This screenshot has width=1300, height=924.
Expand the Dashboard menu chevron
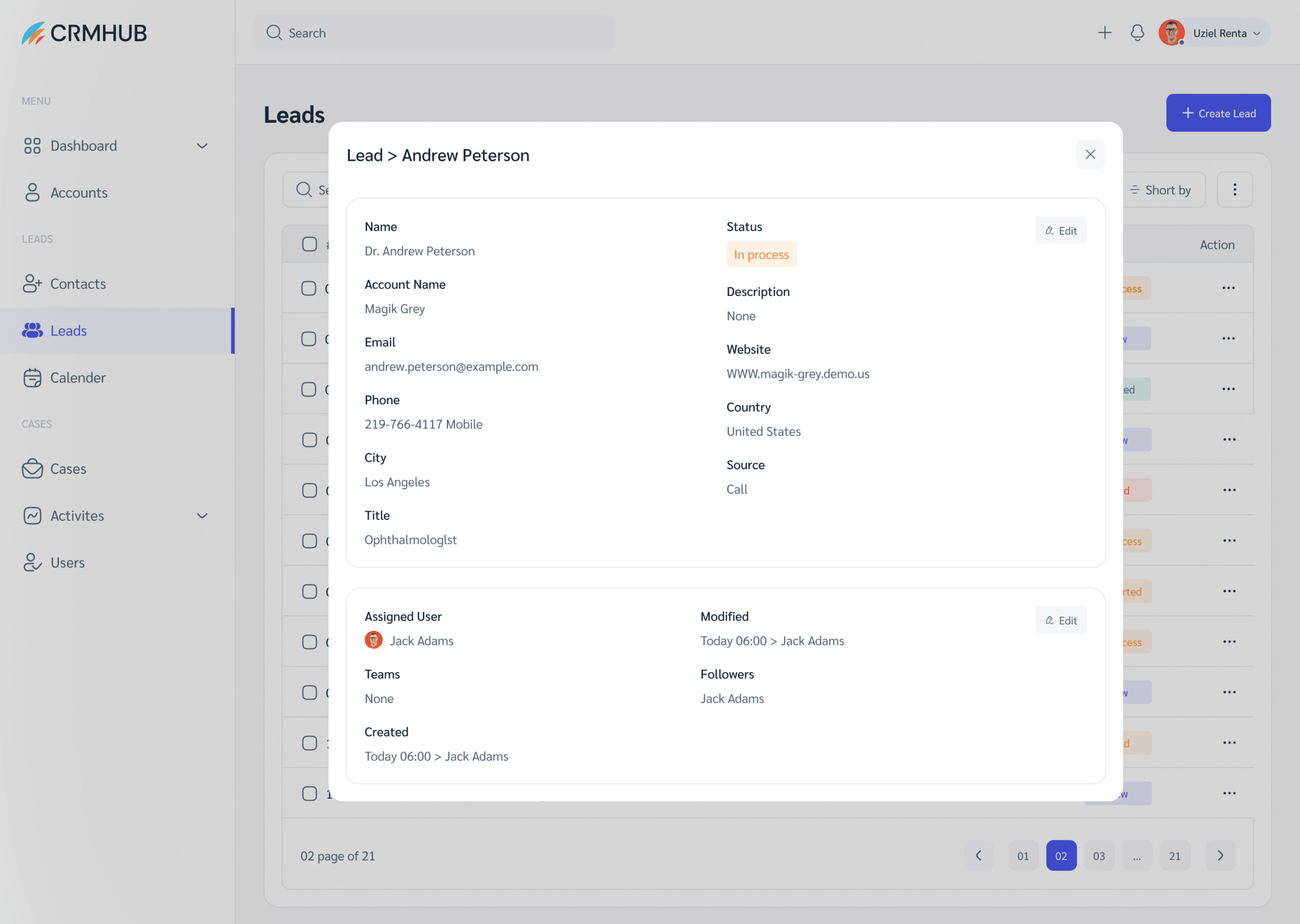(202, 146)
